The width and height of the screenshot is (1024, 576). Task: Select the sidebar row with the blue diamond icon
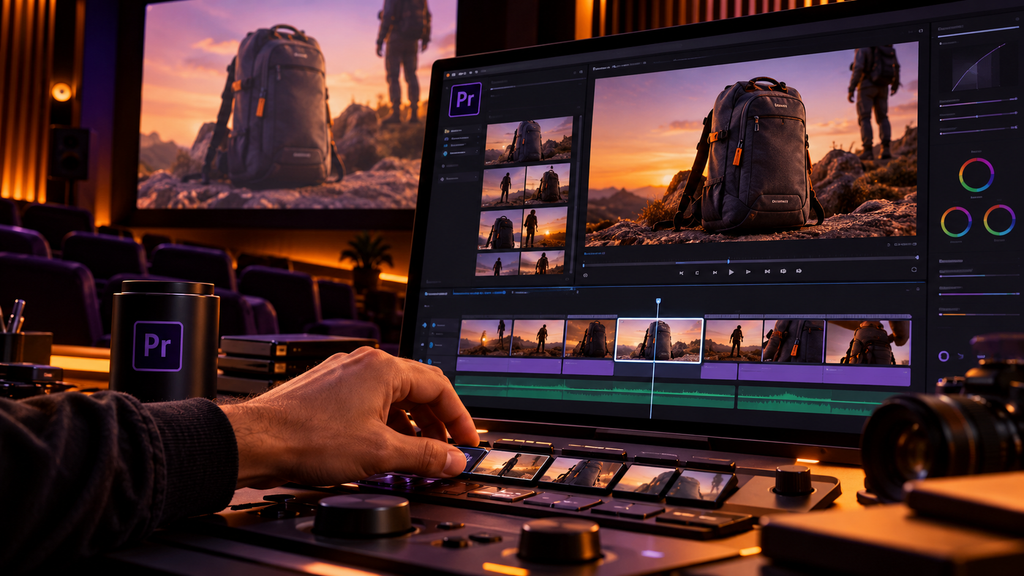coord(461,153)
